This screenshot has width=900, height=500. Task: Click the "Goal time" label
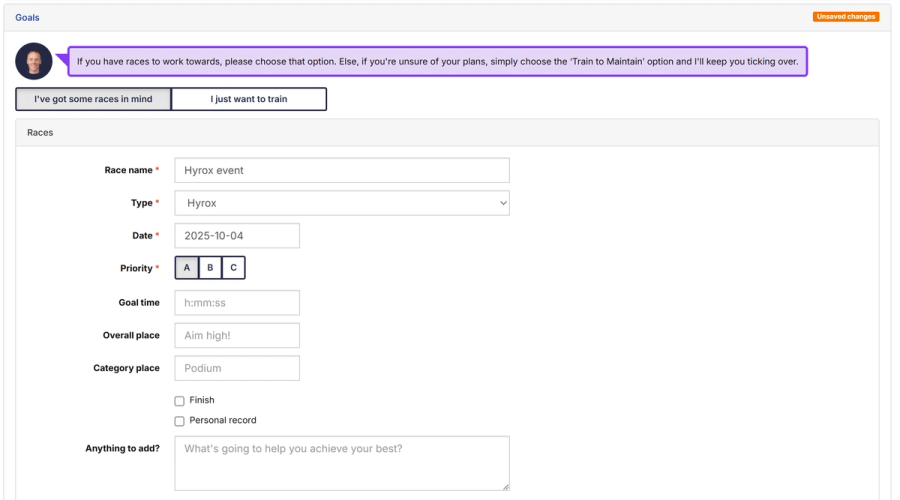(139, 303)
